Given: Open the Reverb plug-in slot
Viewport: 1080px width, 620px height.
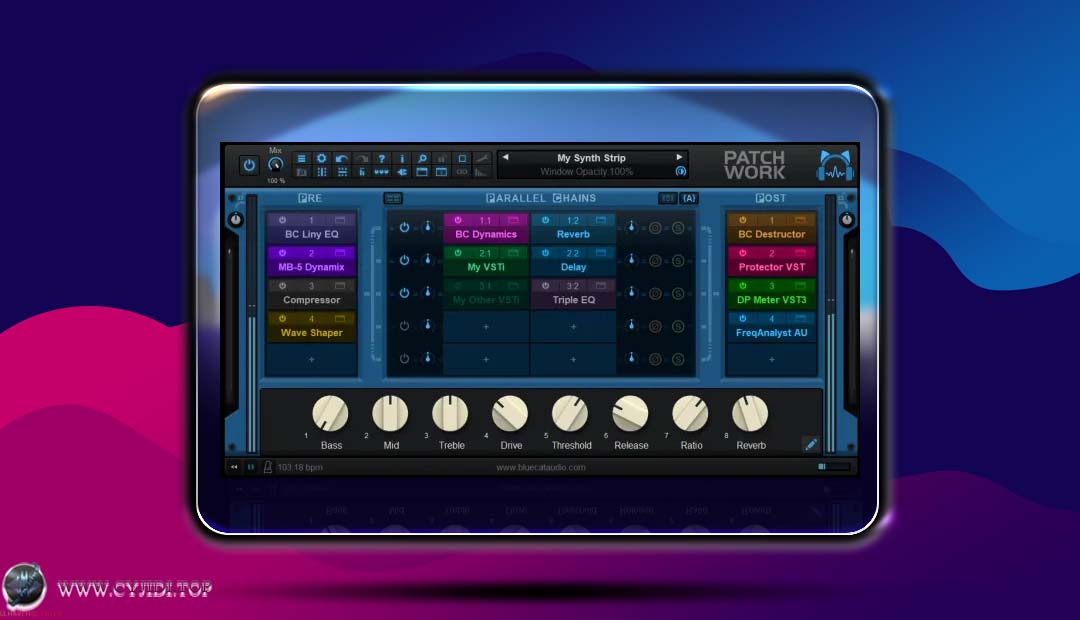Looking at the screenshot, I should tap(573, 234).
